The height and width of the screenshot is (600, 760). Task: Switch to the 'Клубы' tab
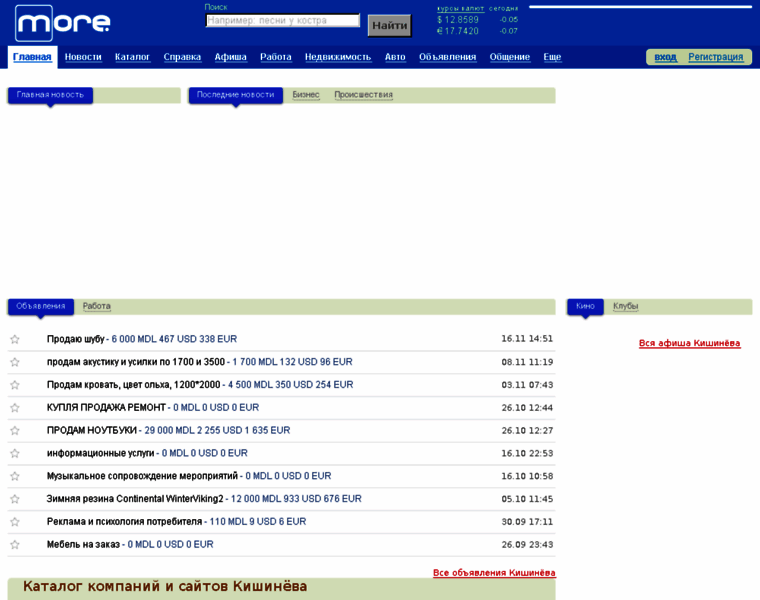[x=625, y=306]
